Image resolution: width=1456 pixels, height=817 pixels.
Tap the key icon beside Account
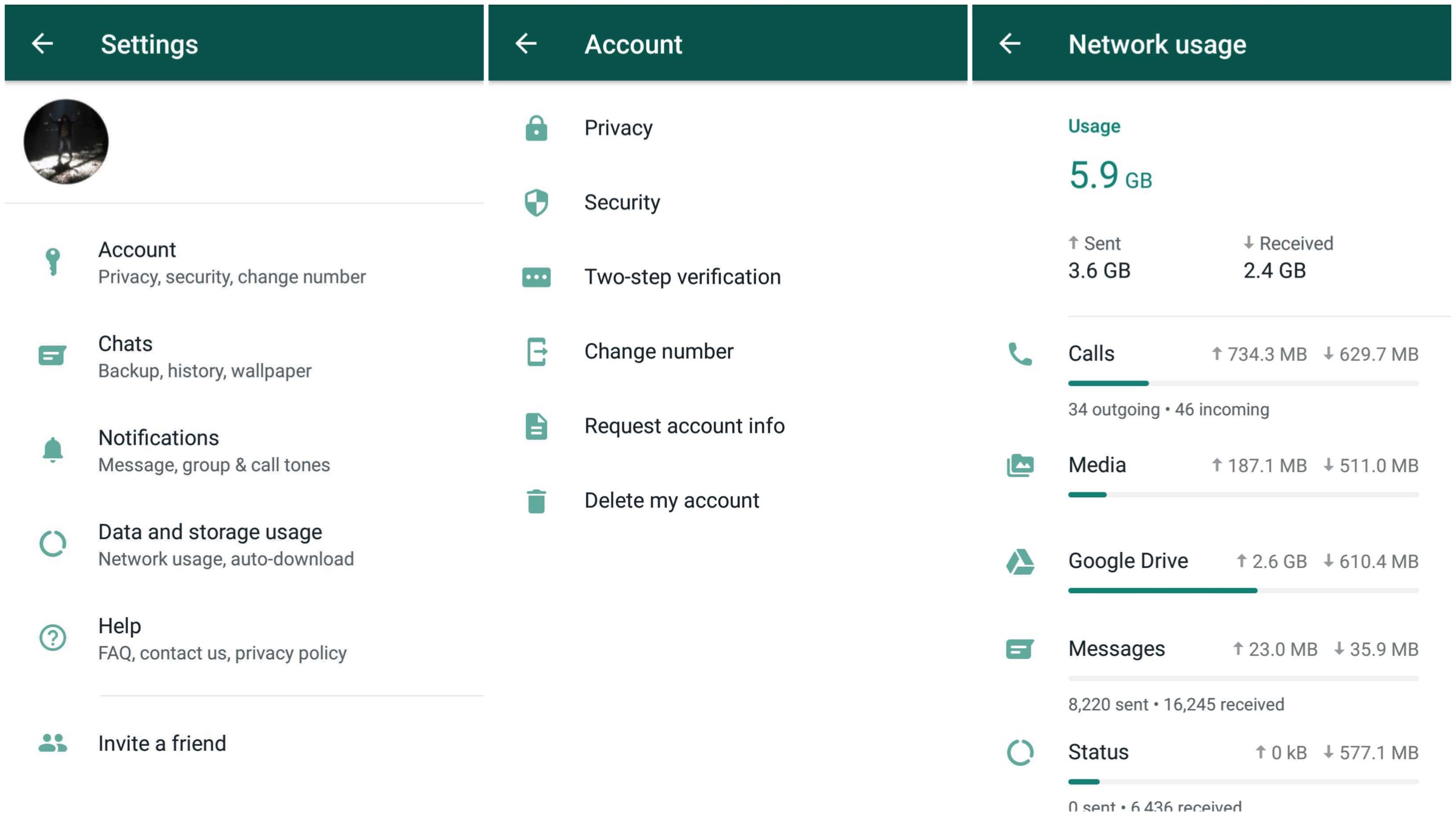(x=53, y=262)
